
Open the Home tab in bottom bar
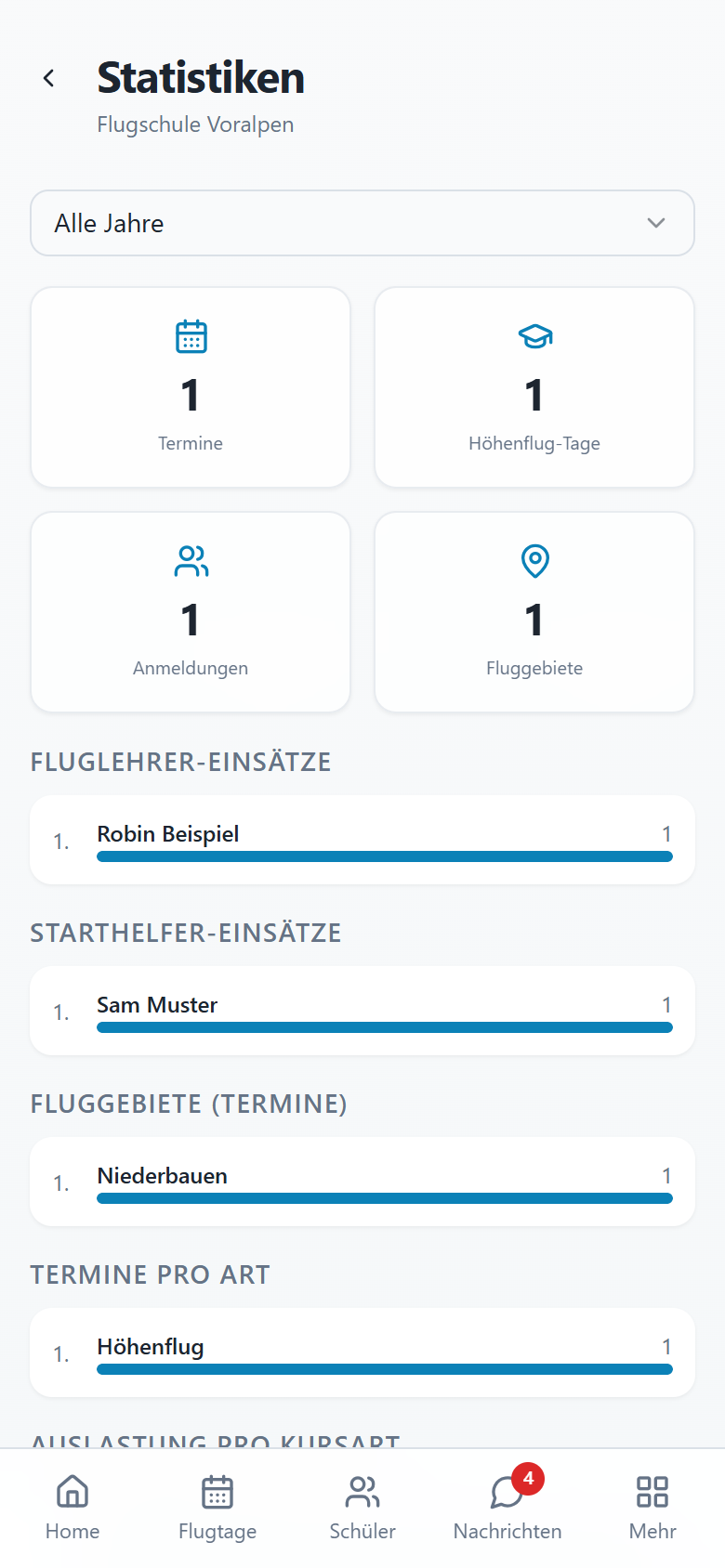(x=72, y=1509)
